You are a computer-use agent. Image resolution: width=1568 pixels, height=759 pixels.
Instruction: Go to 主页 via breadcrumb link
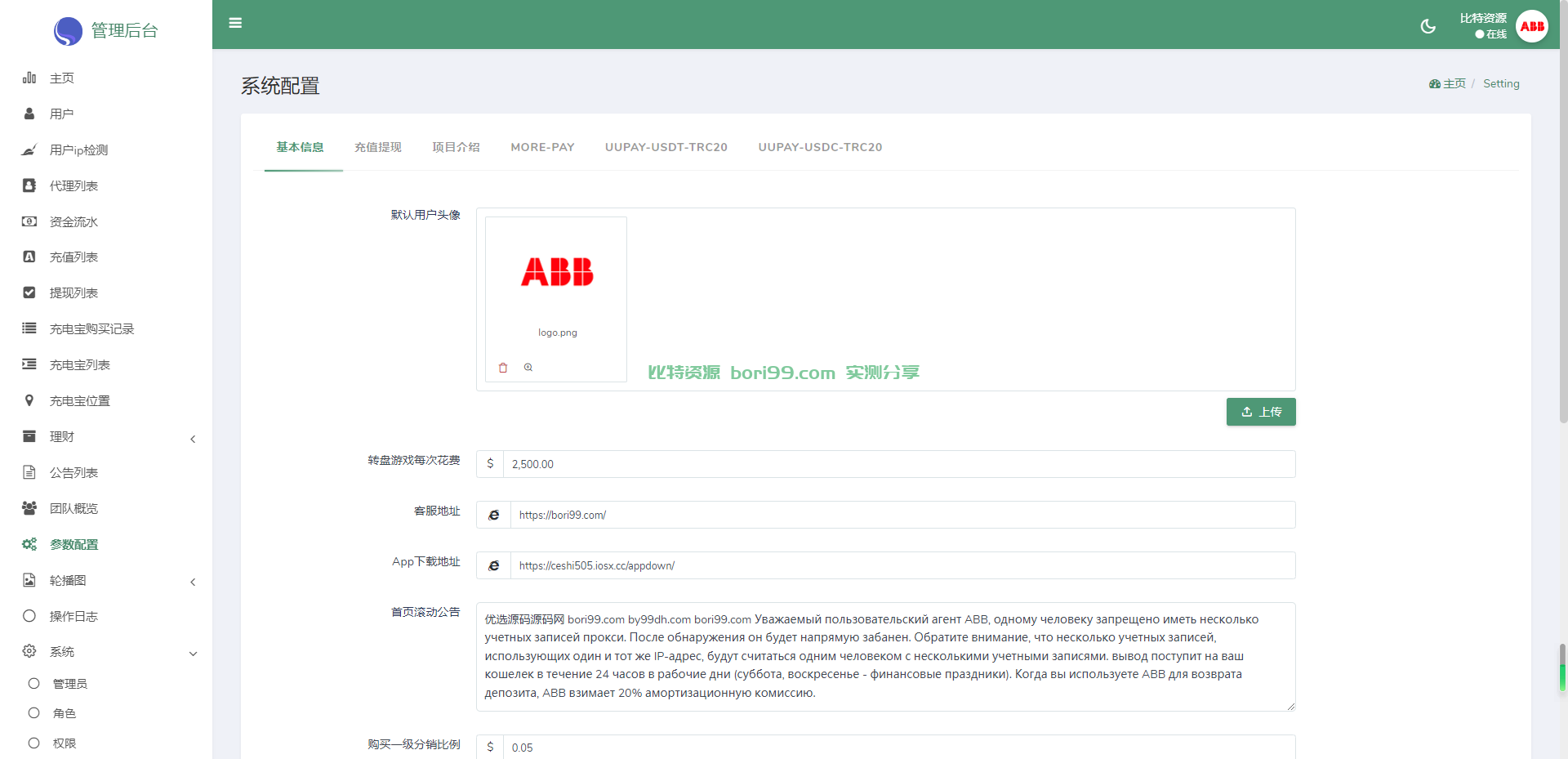pos(1454,84)
